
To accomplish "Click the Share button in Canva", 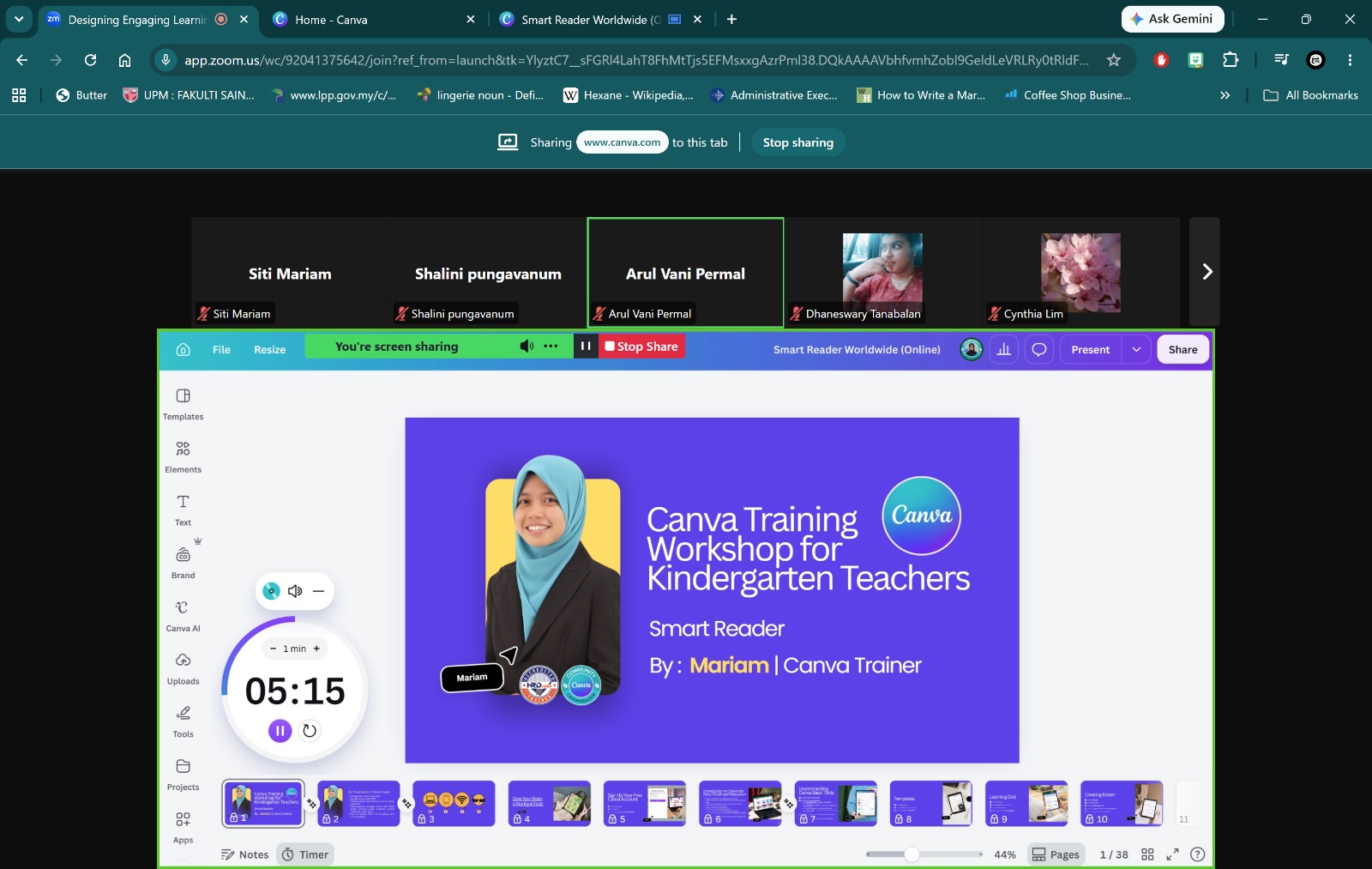I will tap(1182, 349).
